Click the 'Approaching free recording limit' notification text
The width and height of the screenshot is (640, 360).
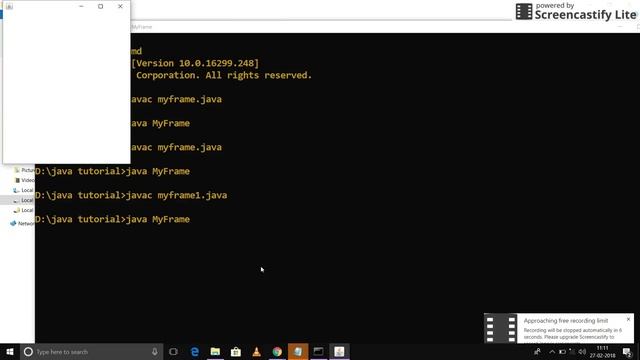[566, 321]
